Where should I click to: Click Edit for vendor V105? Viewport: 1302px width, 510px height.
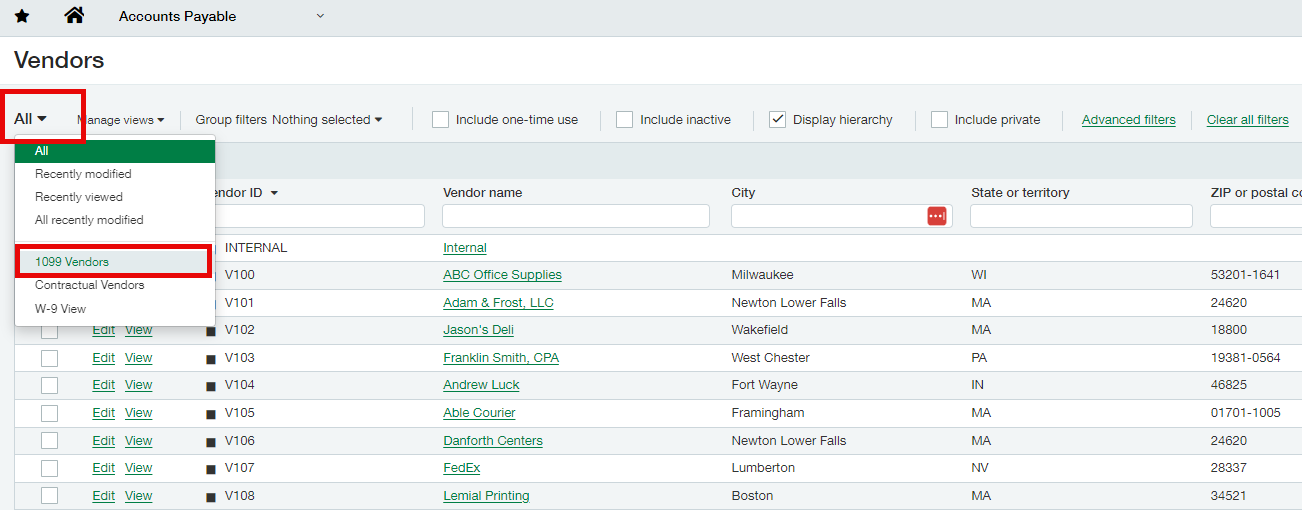104,413
